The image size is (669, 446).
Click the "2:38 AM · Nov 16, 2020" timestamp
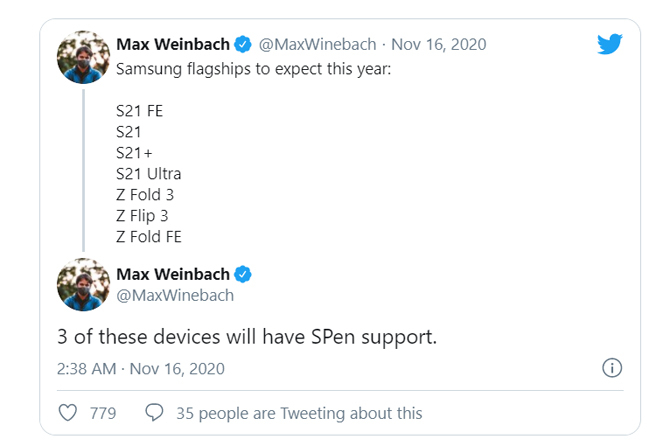[141, 368]
